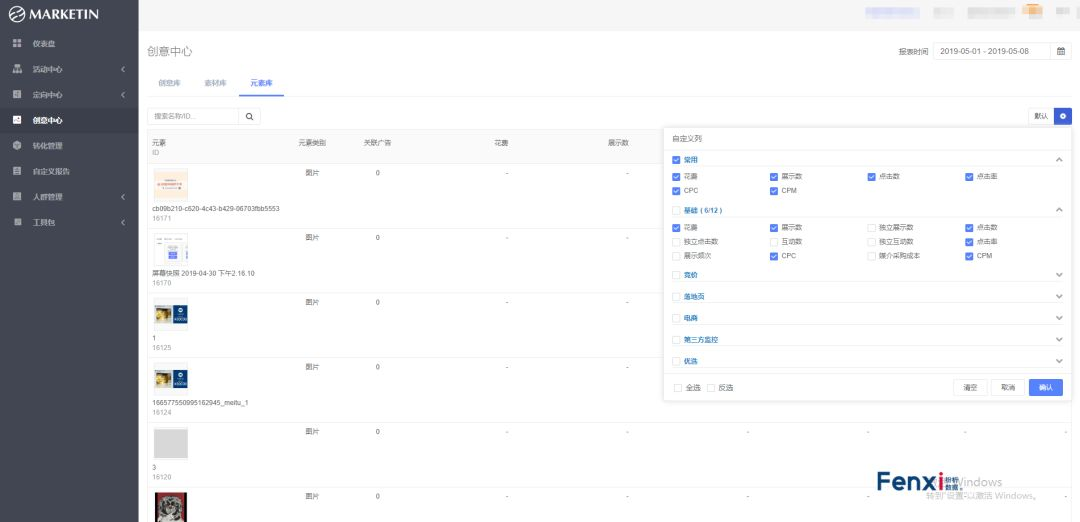
Task: Click the 花费 table column header
Action: tap(501, 143)
